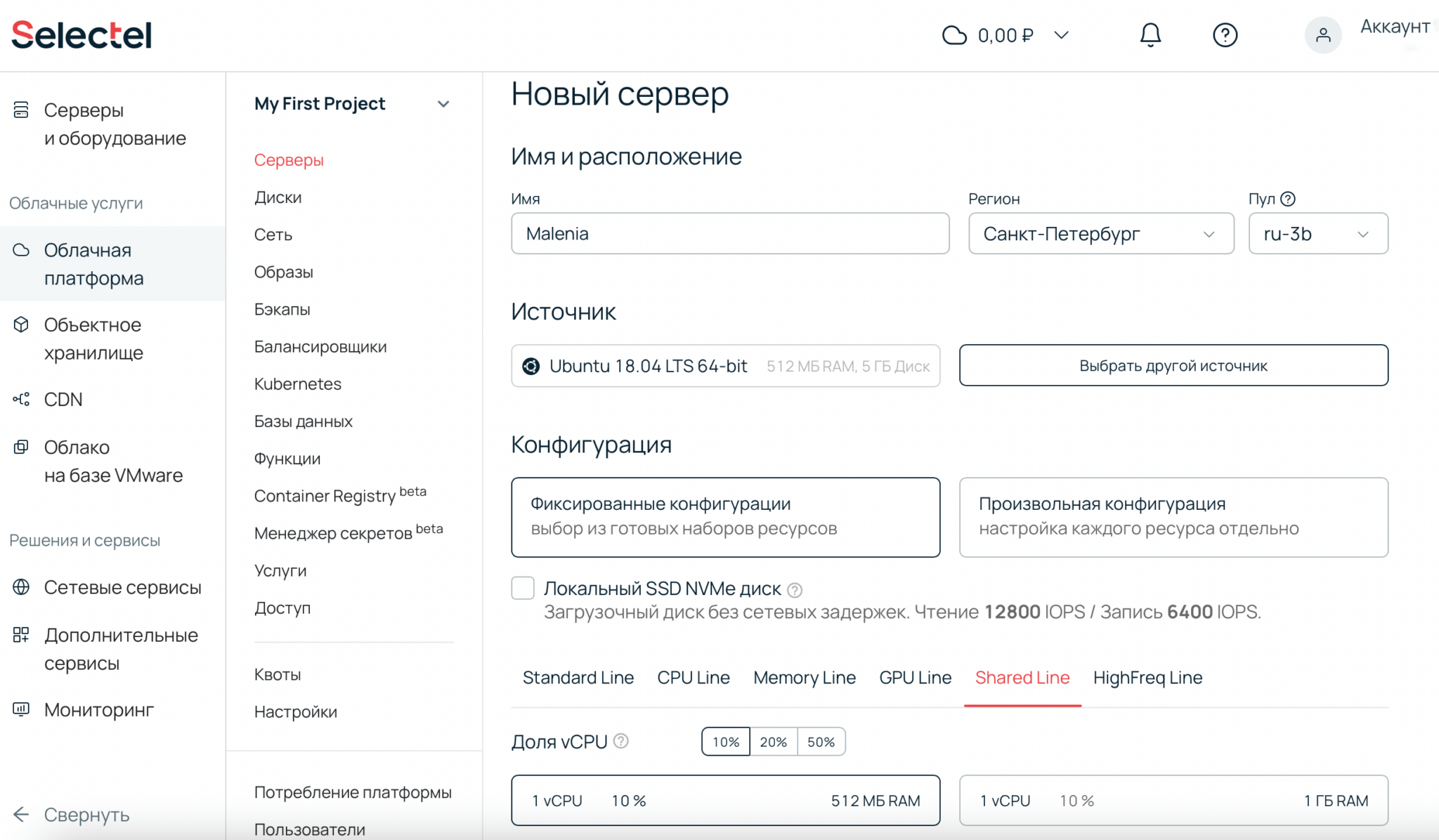Click the user account icon
This screenshot has width=1439, height=840.
pos(1320,35)
